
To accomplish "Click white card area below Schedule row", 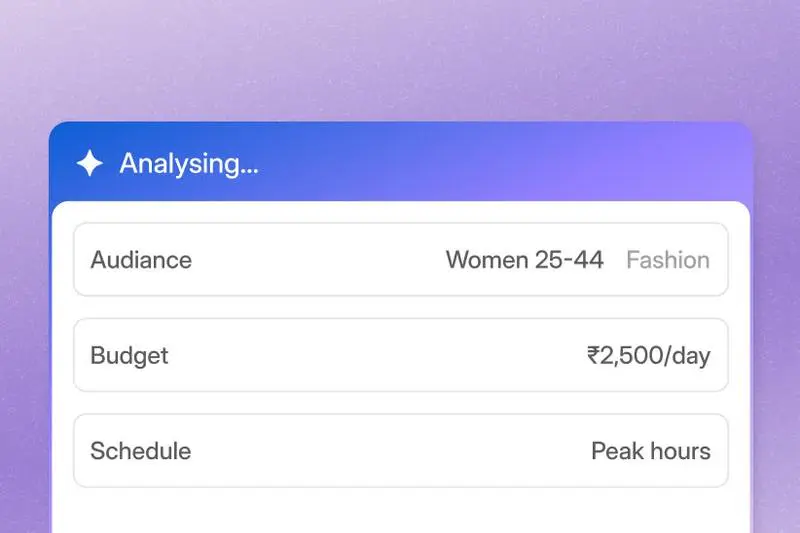I will tap(401, 510).
